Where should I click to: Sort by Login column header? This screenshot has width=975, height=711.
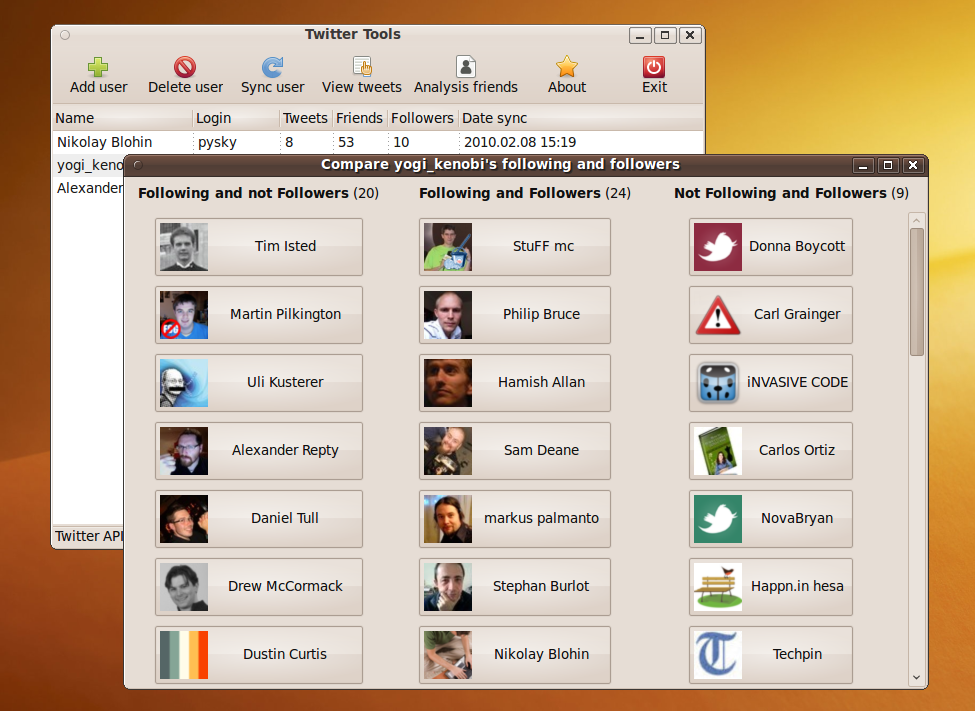pos(236,118)
